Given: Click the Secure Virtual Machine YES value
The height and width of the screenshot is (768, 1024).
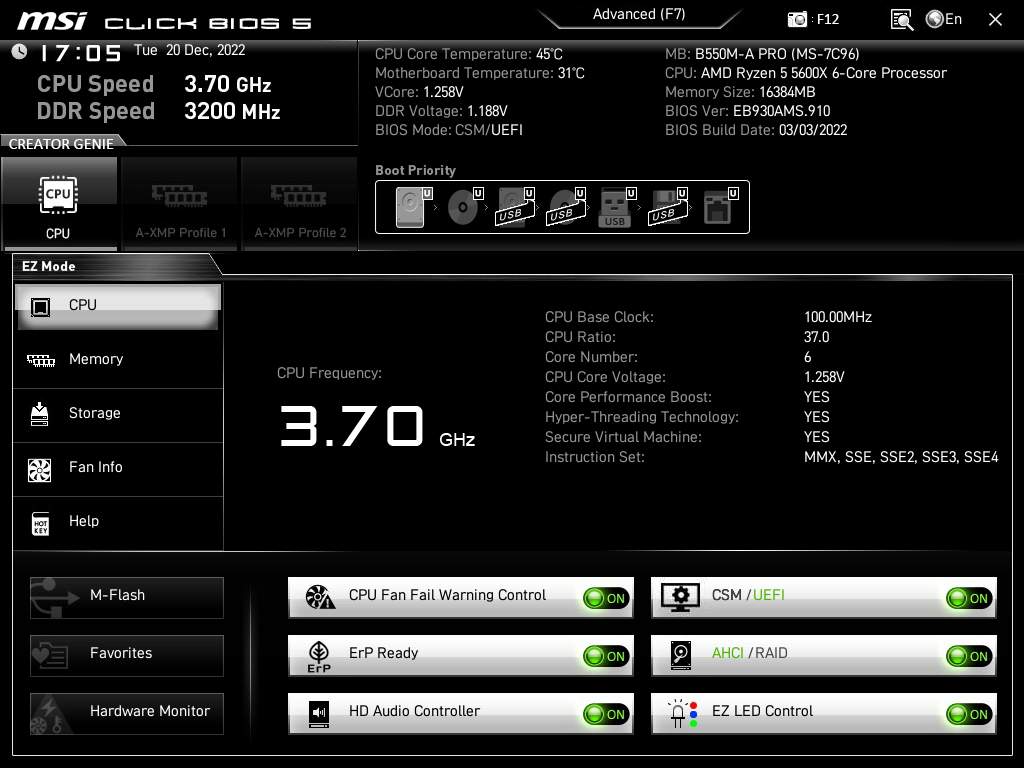Looking at the screenshot, I should click(x=816, y=437).
